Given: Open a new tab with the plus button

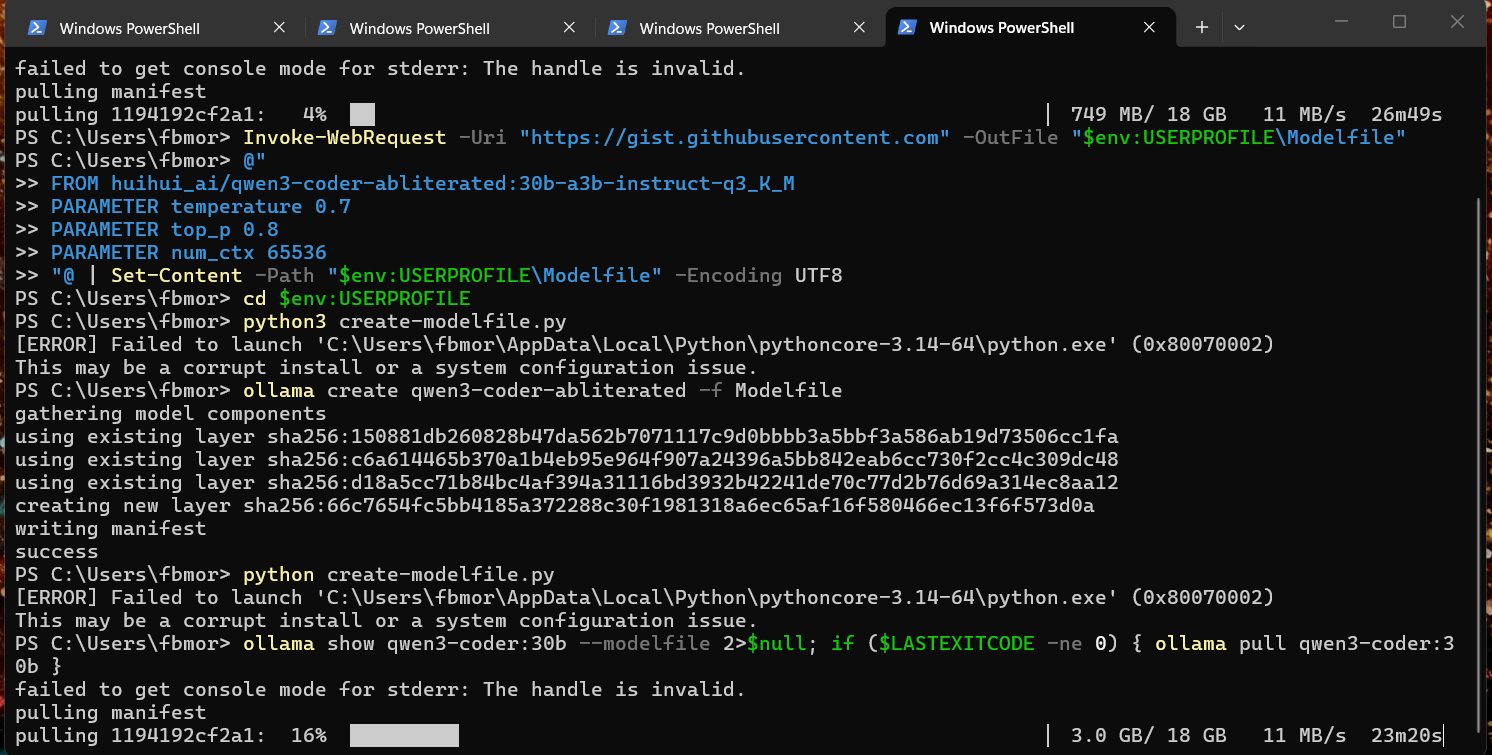Looking at the screenshot, I should point(1201,28).
